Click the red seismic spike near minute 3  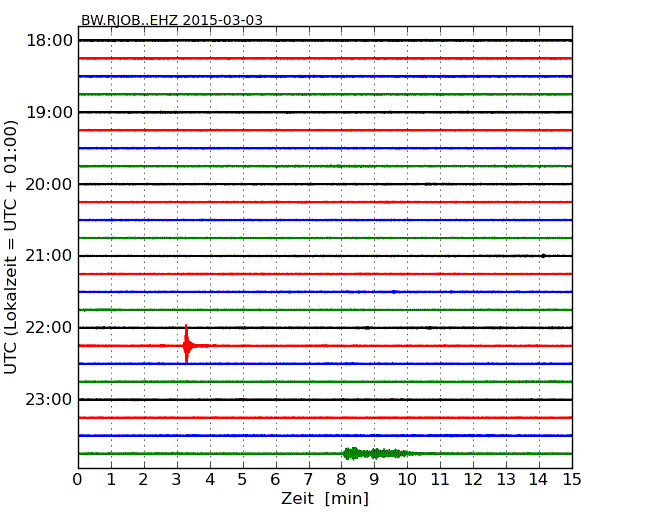187,344
